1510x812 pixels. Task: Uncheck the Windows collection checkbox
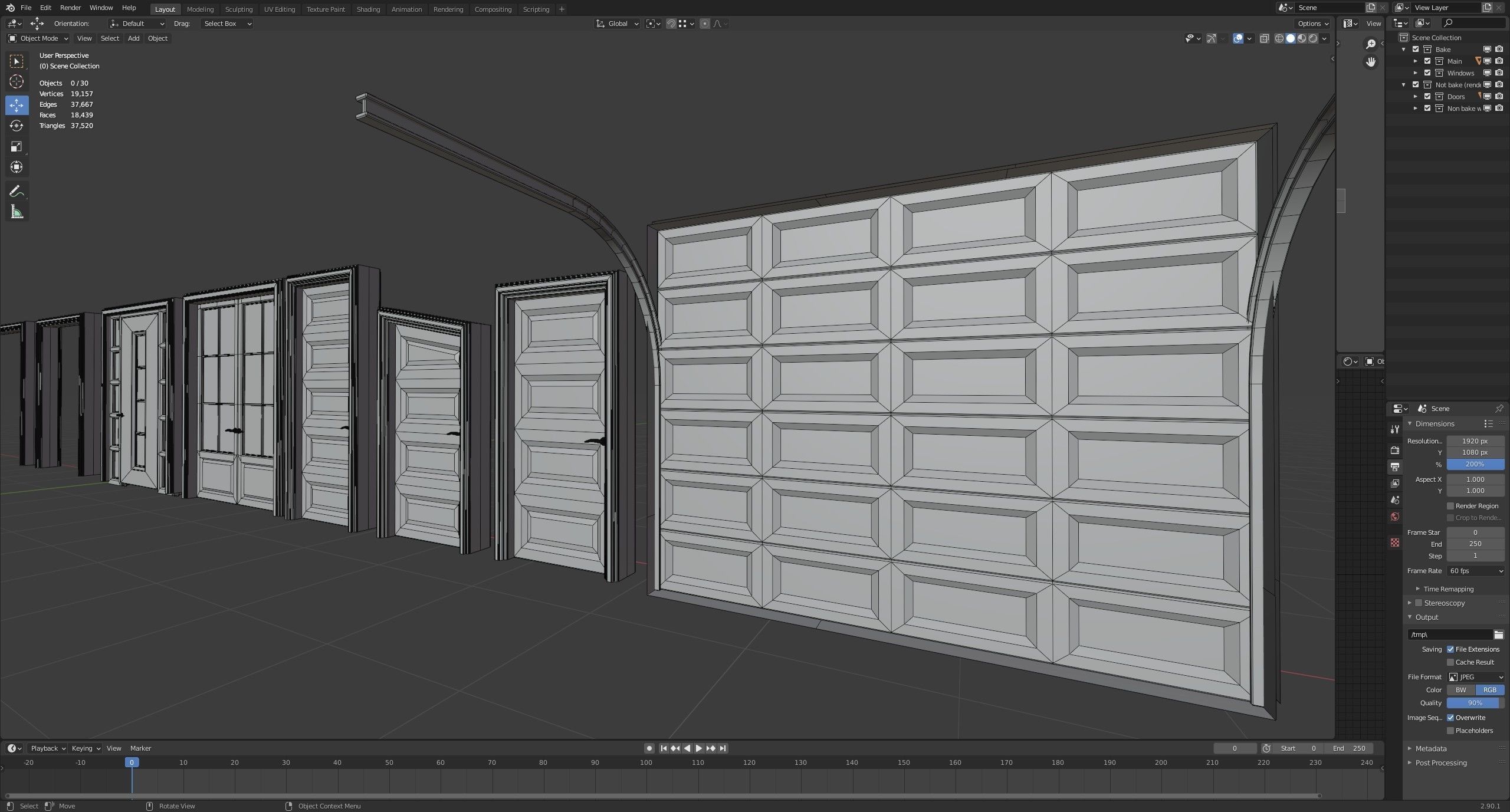pos(1427,73)
